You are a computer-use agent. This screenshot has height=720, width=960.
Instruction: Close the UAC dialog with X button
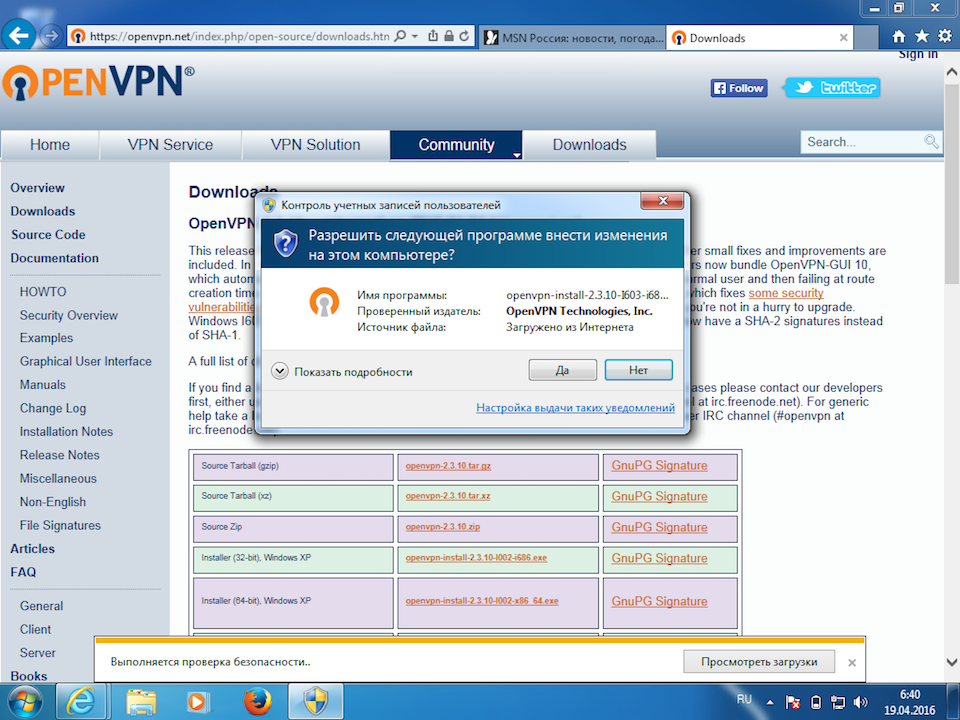(662, 201)
